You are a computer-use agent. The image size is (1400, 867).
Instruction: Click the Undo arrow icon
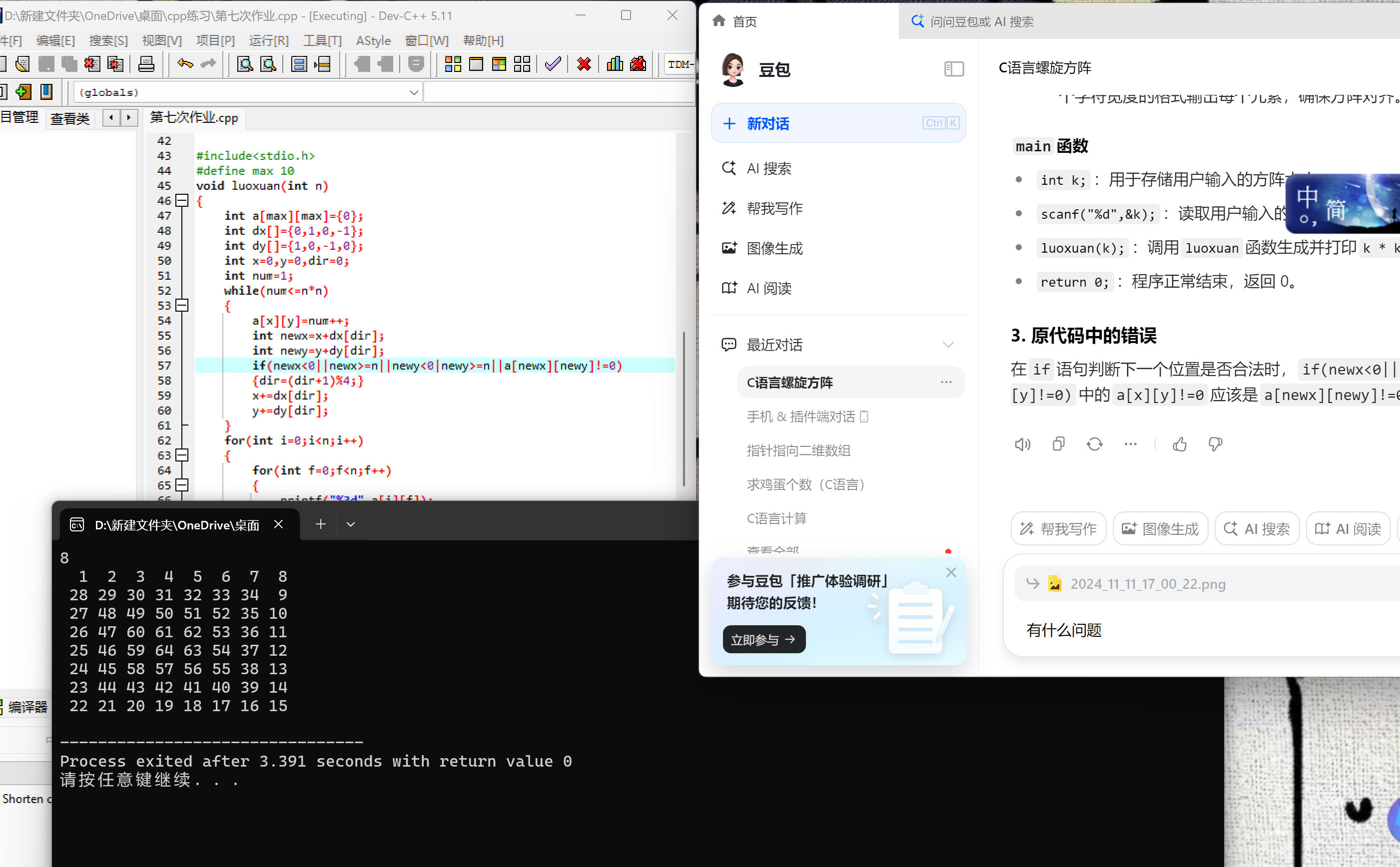[185, 63]
